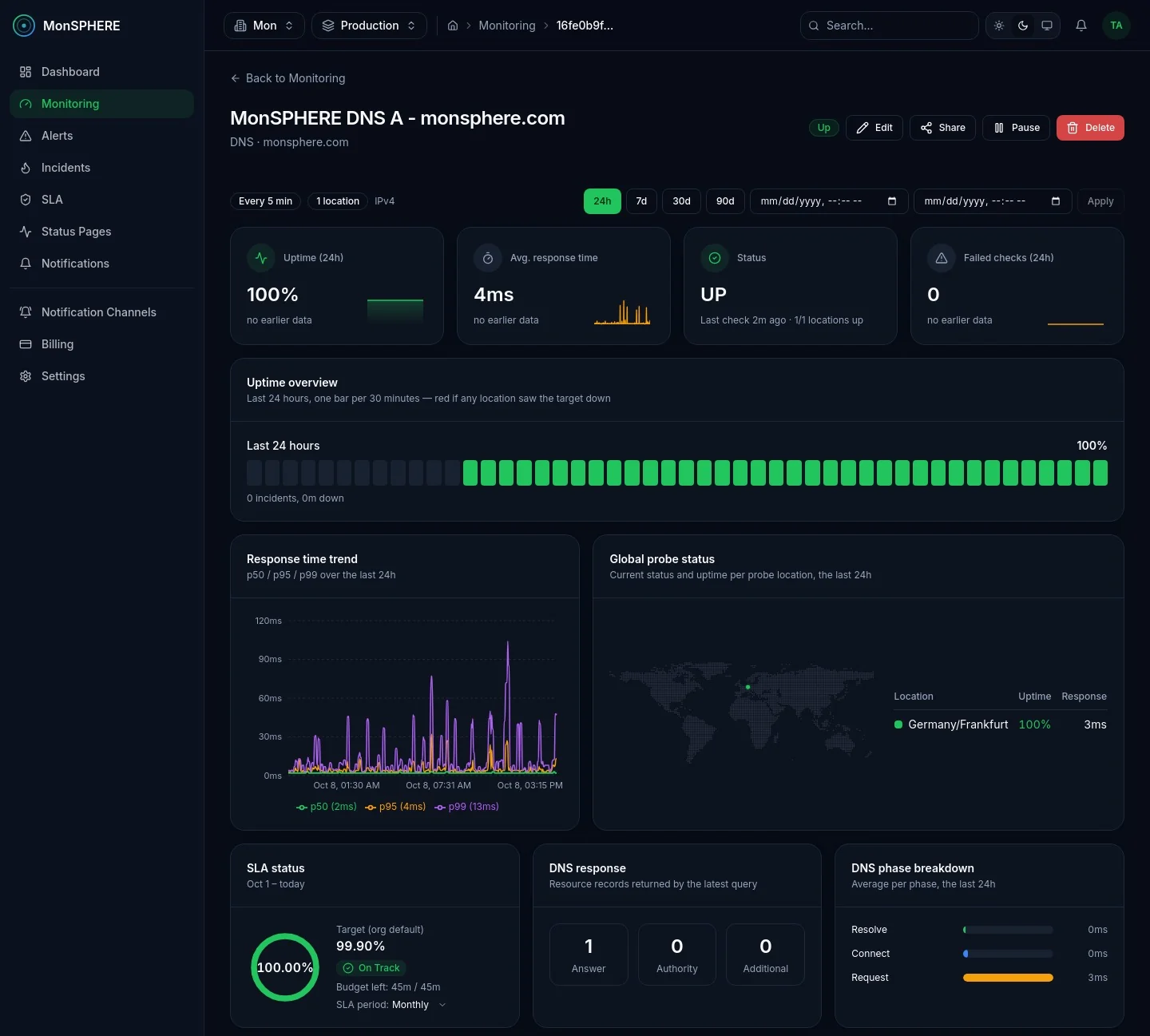
Task: Select the 30d time range
Action: (681, 201)
